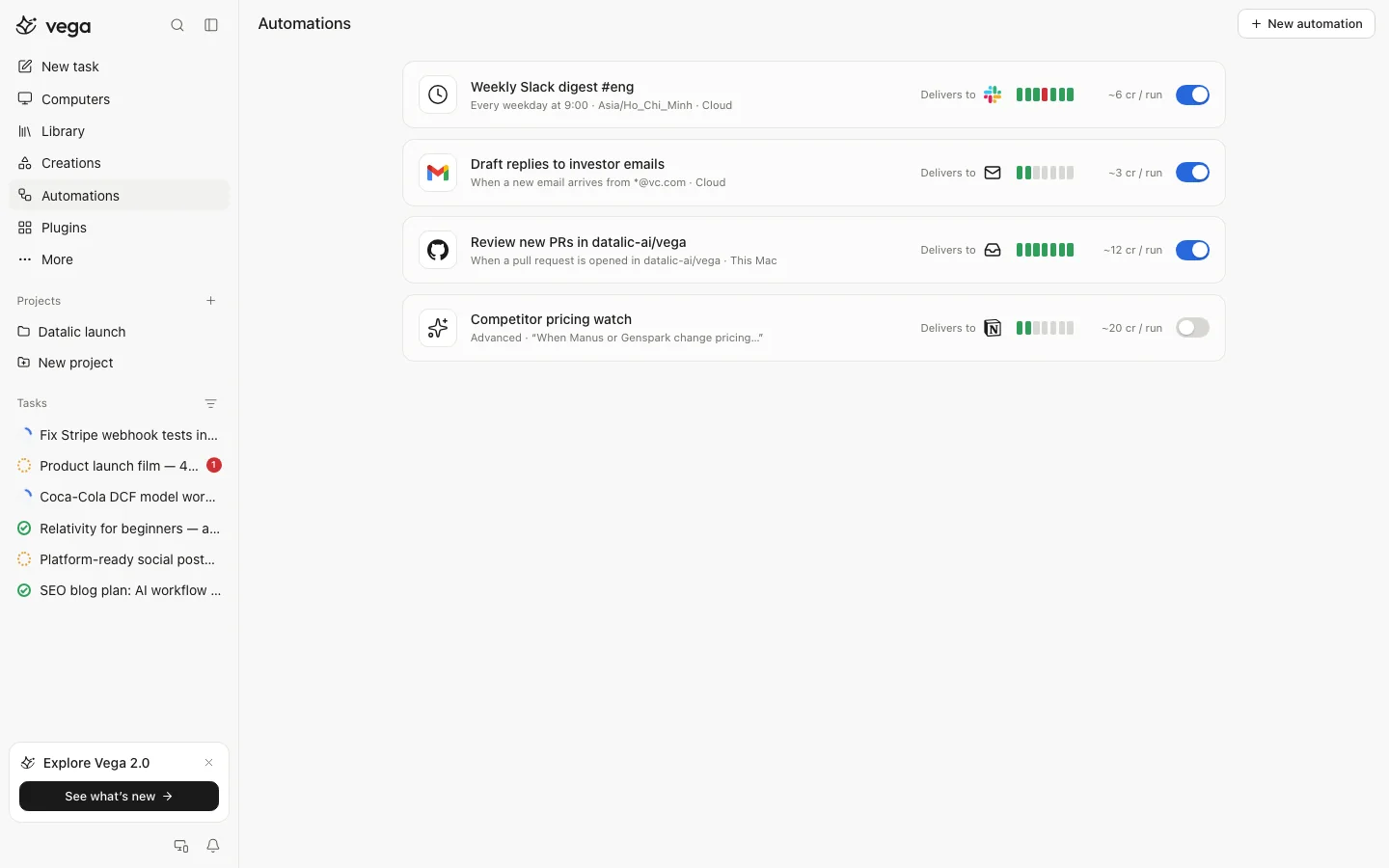Click the sparkle icon for Competitor pricing watch
Image resolution: width=1389 pixels, height=868 pixels.
[438, 328]
